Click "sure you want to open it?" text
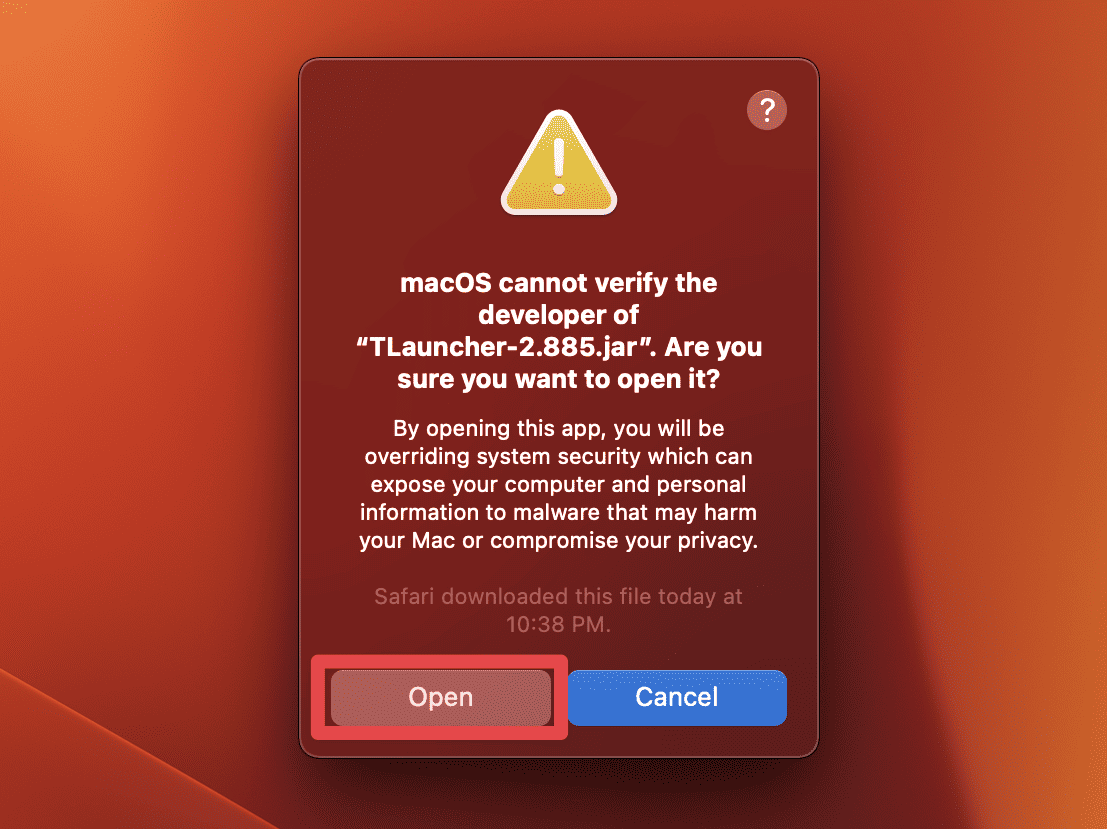 tap(558, 379)
